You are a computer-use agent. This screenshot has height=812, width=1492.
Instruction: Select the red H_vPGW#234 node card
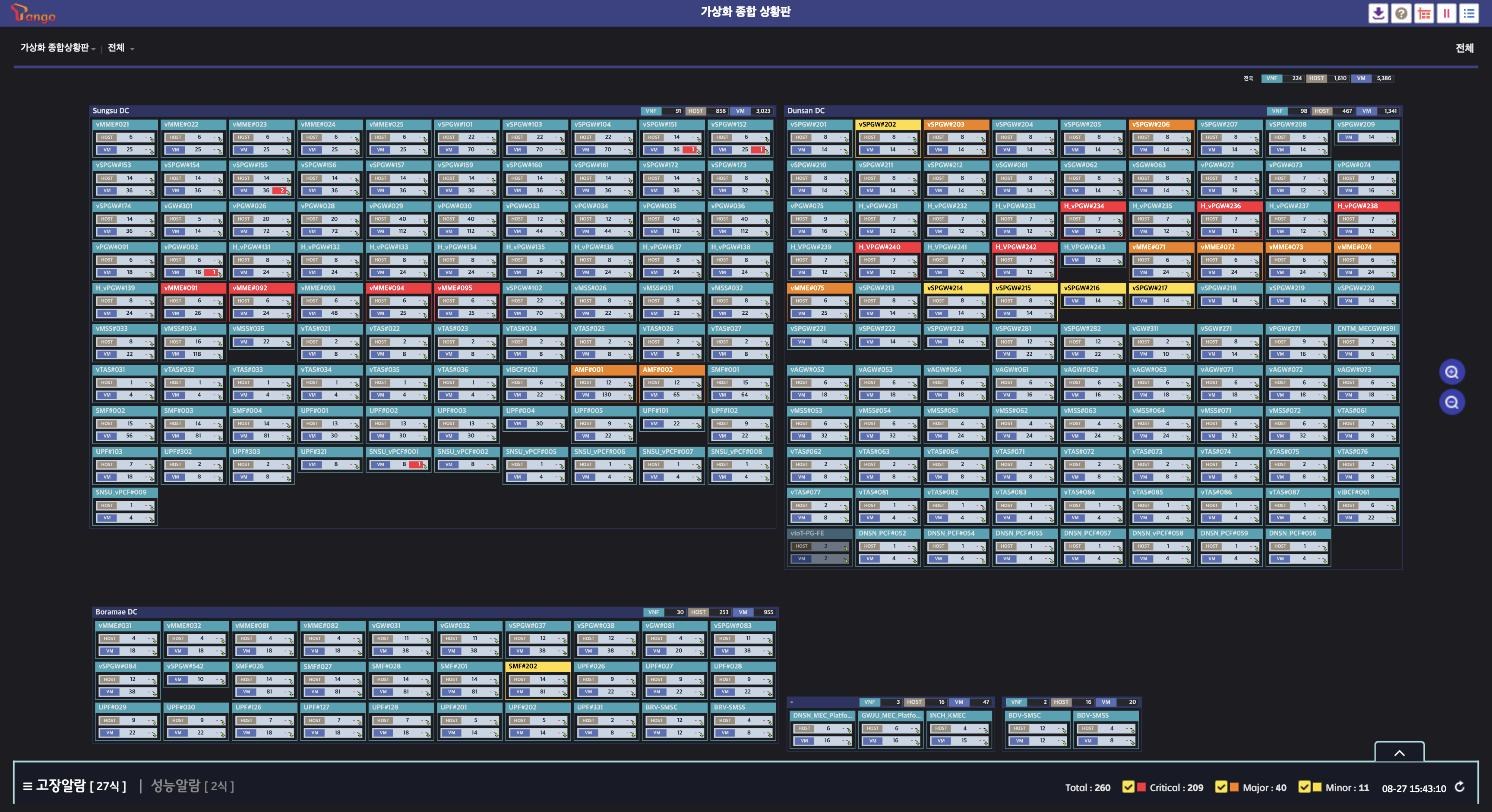(1094, 220)
